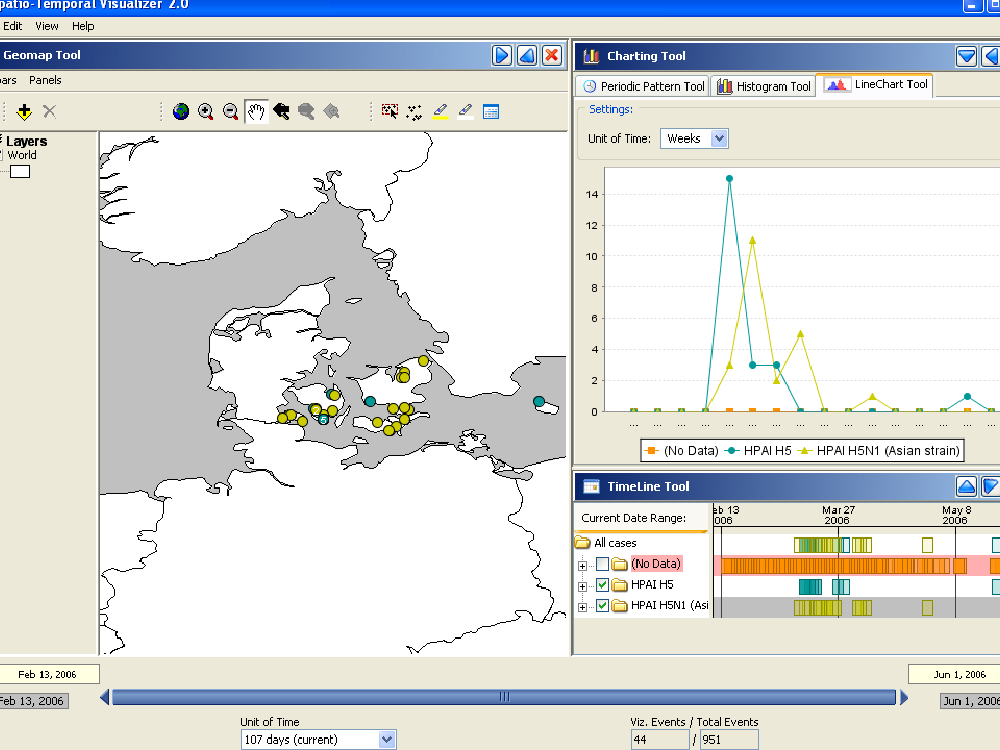Click the Mar 27 2006 timeline header
The height and width of the screenshot is (750, 1000).
(x=838, y=515)
